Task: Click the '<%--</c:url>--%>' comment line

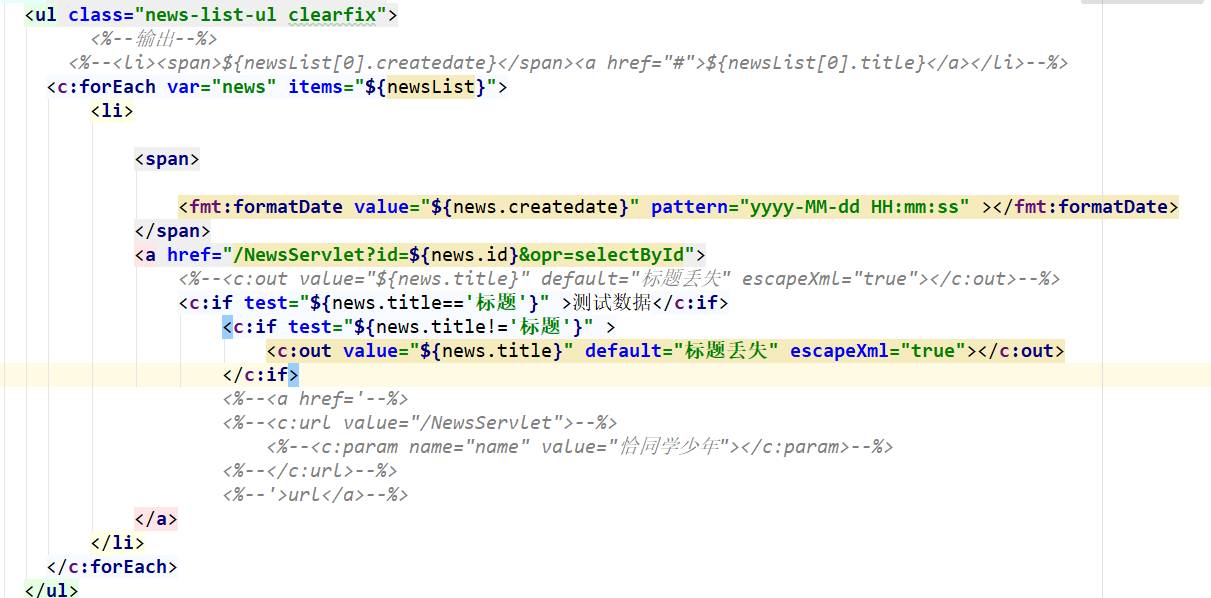Action: pos(310,471)
